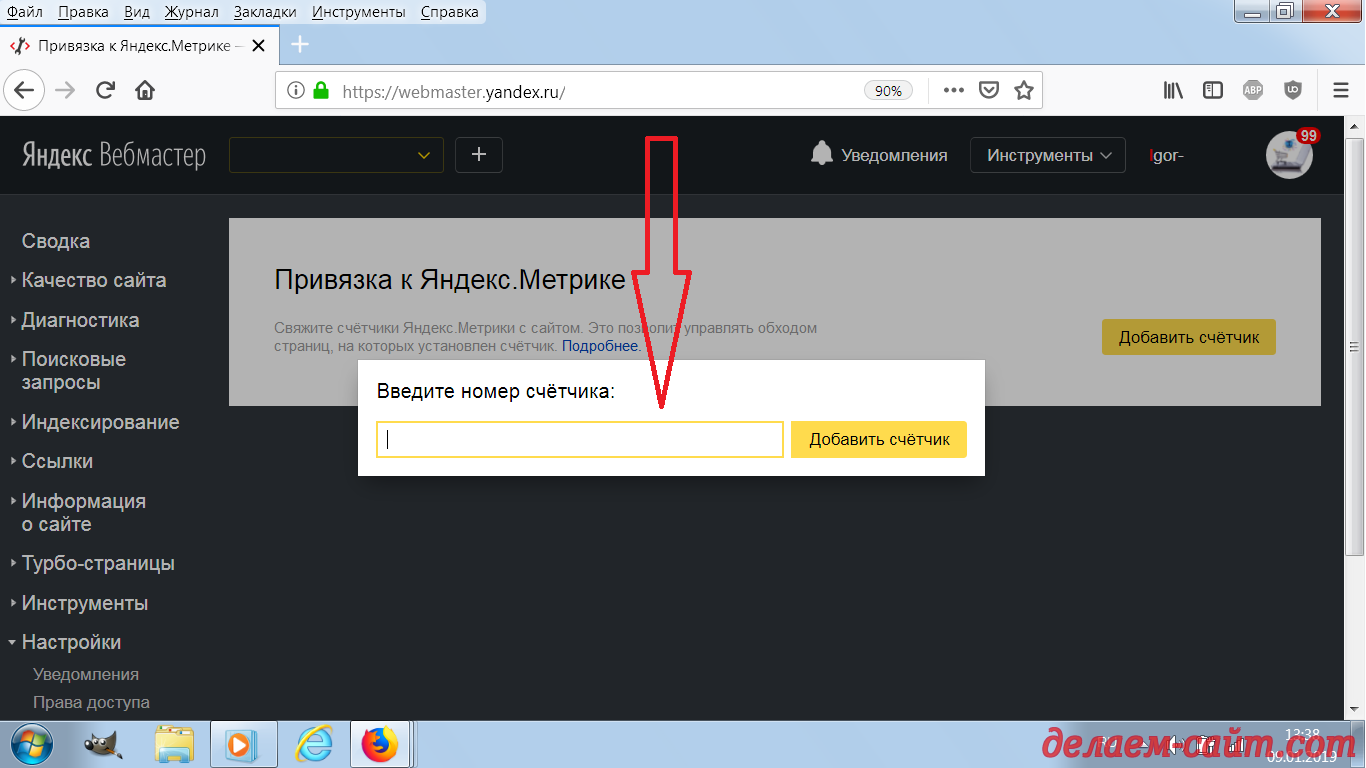Expand Турбо-страницы sidebar section
The width and height of the screenshot is (1366, 768).
point(98,563)
